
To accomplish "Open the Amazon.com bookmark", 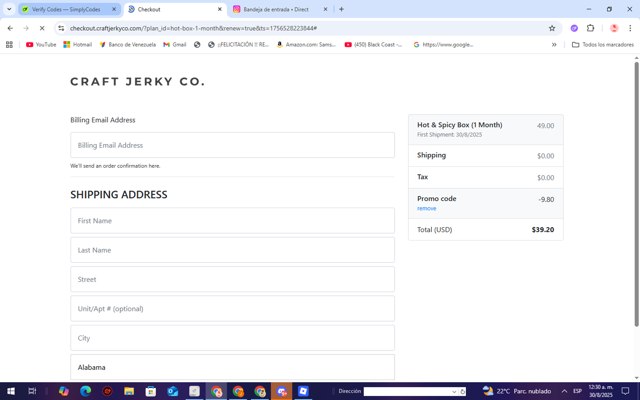I will (x=306, y=44).
